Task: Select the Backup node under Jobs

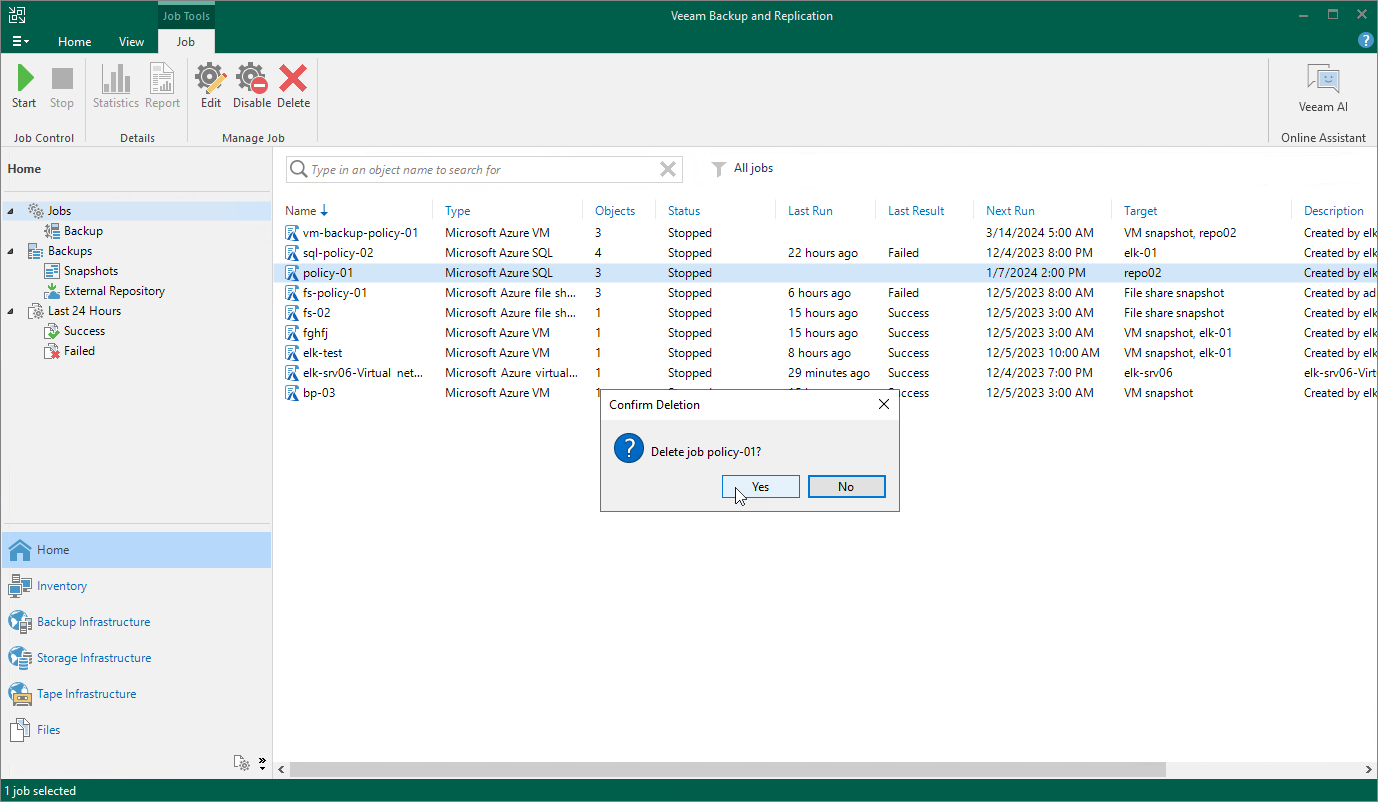Action: (83, 231)
